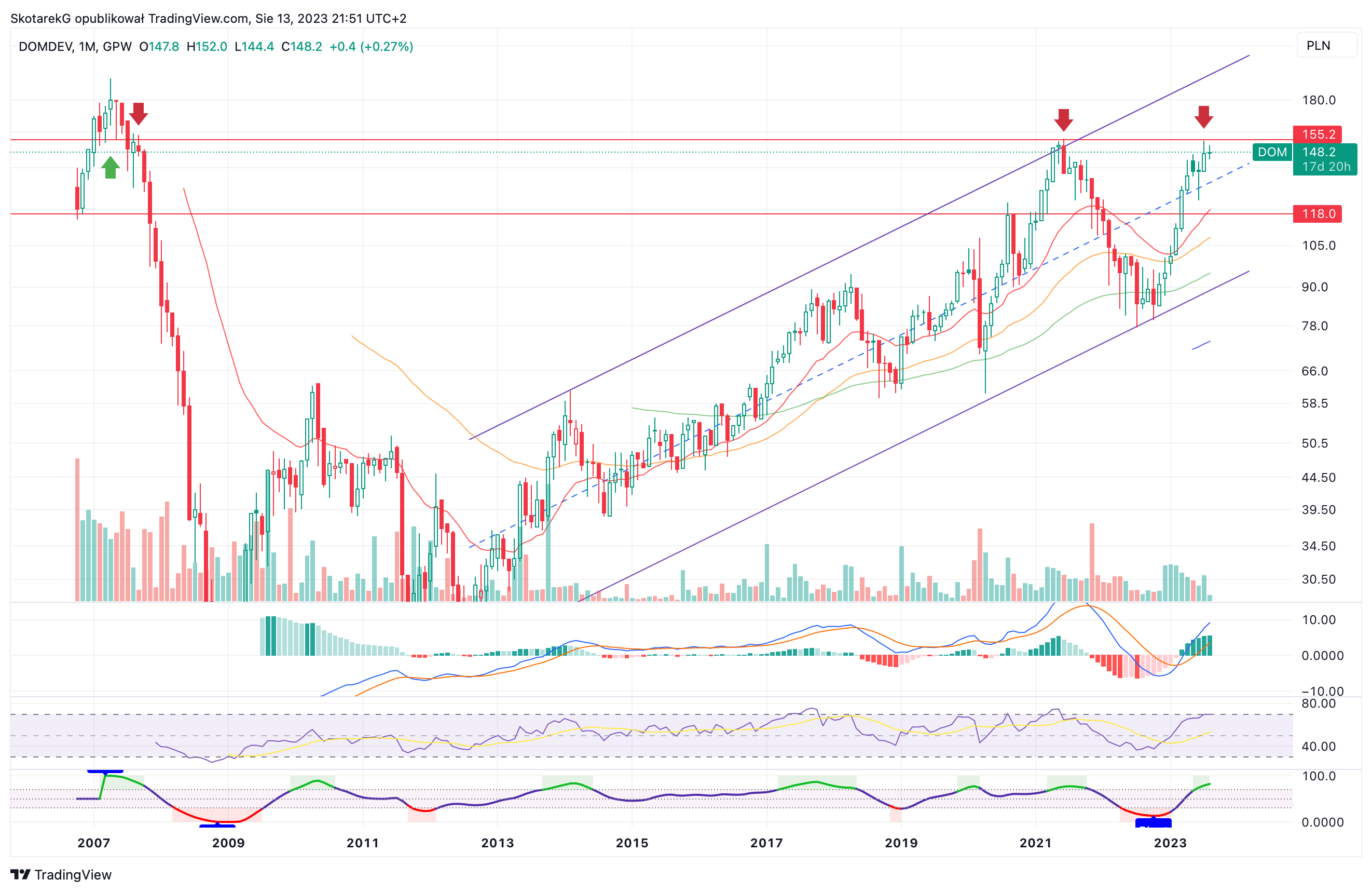Image resolution: width=1372 pixels, height=893 pixels.
Task: Click the 30.50 price axis label
Action: [1319, 580]
